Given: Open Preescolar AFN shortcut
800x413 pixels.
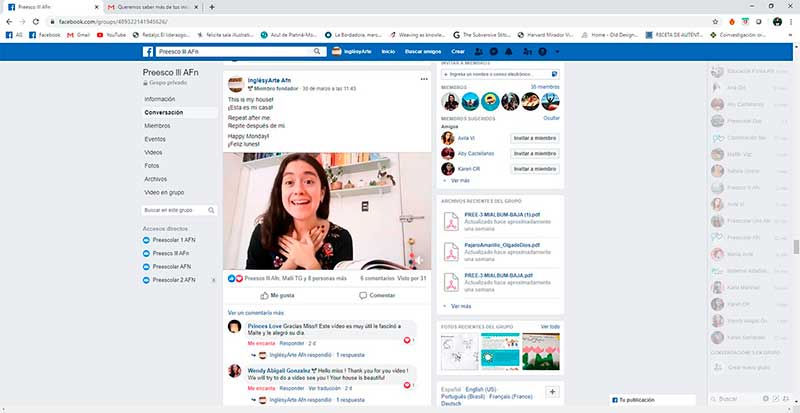Looking at the screenshot, I should click(172, 266).
